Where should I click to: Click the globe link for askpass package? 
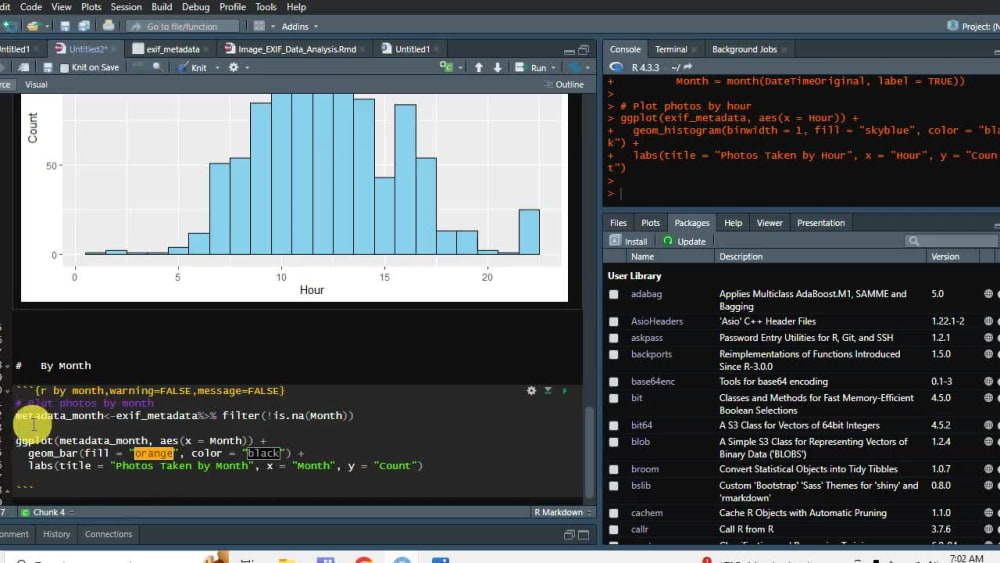click(x=988, y=338)
